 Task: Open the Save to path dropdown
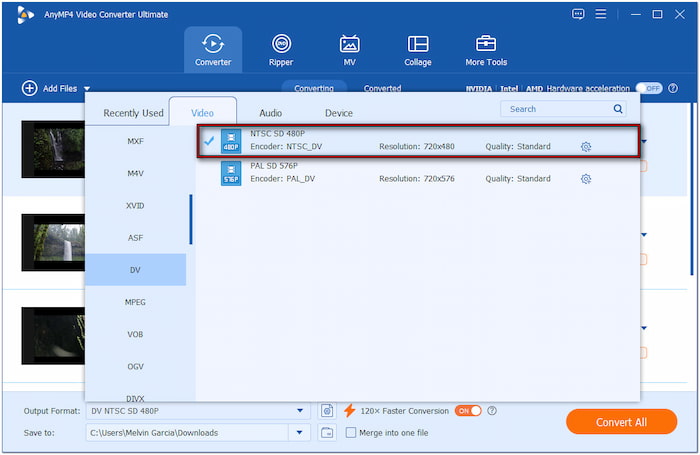coord(300,433)
